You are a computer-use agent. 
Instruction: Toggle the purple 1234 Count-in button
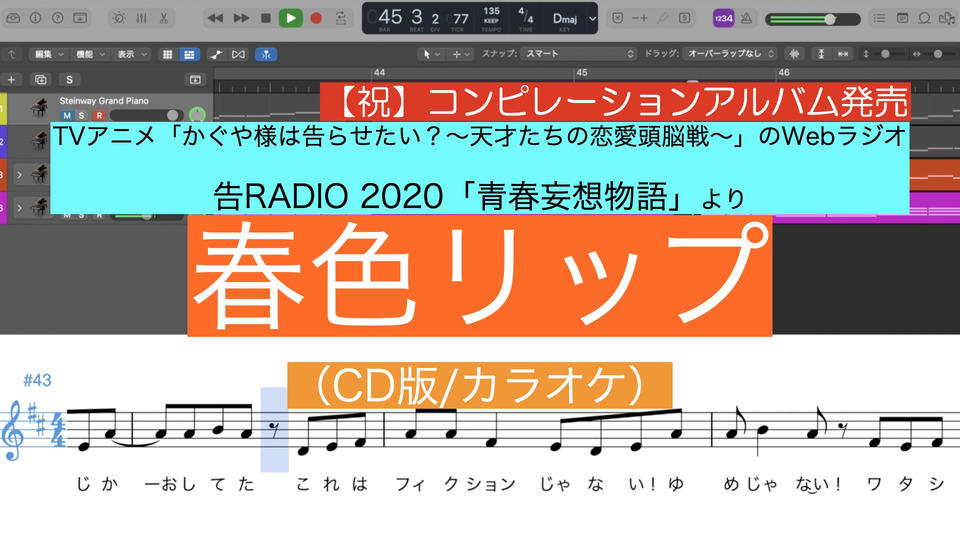click(723, 18)
